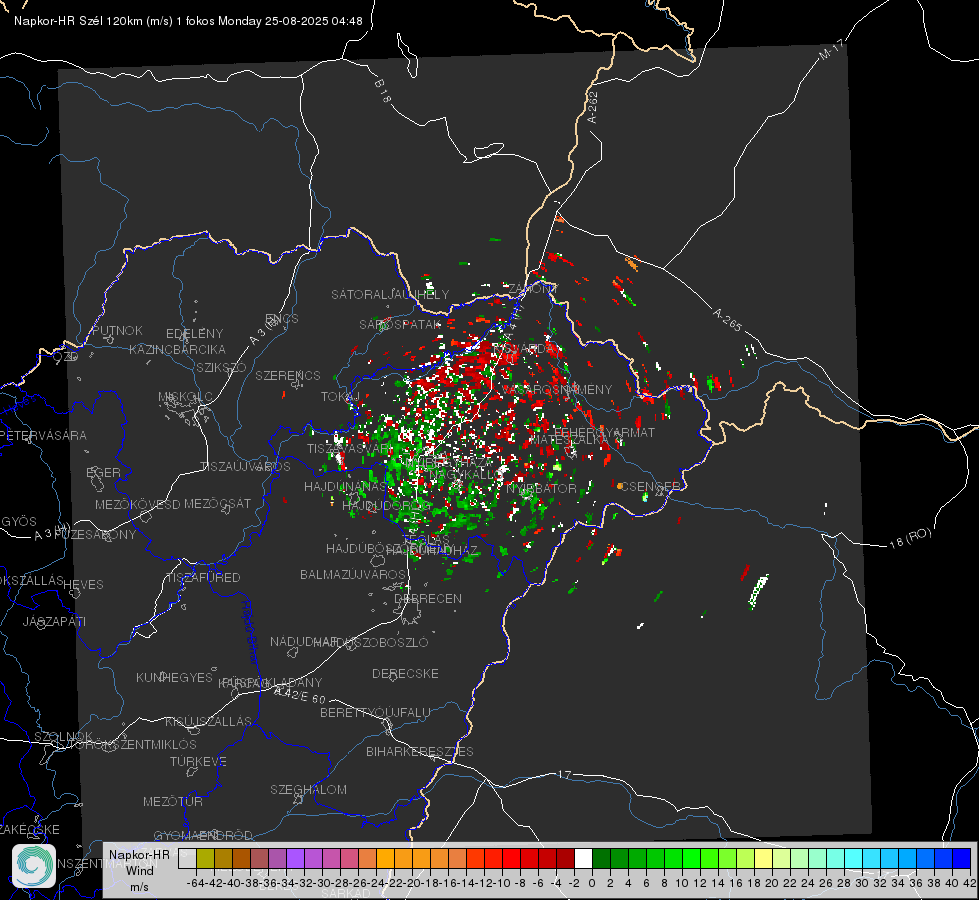The width and height of the screenshot is (979, 900).
Task: Click the map title with timestamp 04:48
Action: point(189,21)
